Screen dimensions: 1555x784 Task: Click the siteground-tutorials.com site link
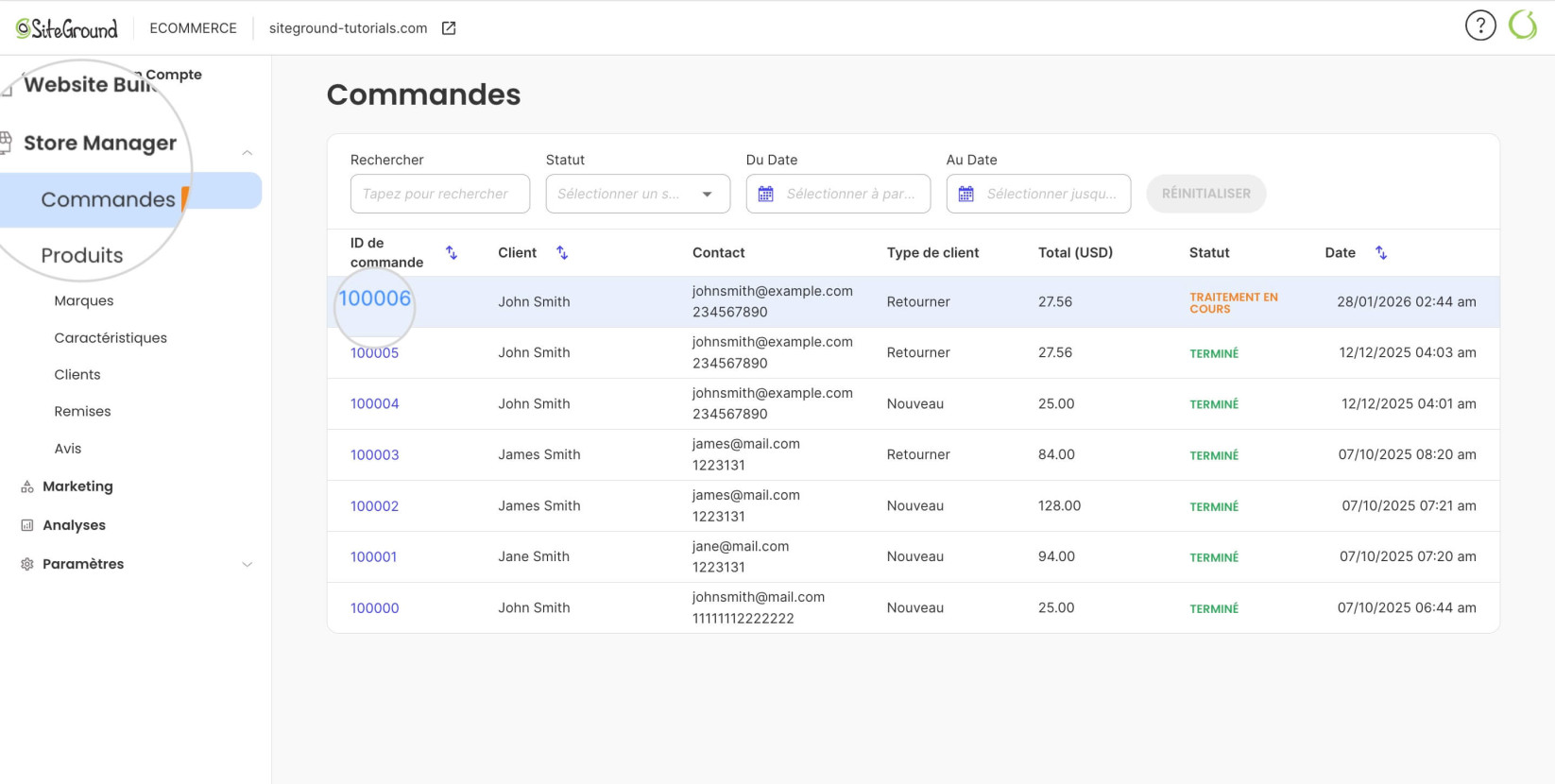coord(348,28)
